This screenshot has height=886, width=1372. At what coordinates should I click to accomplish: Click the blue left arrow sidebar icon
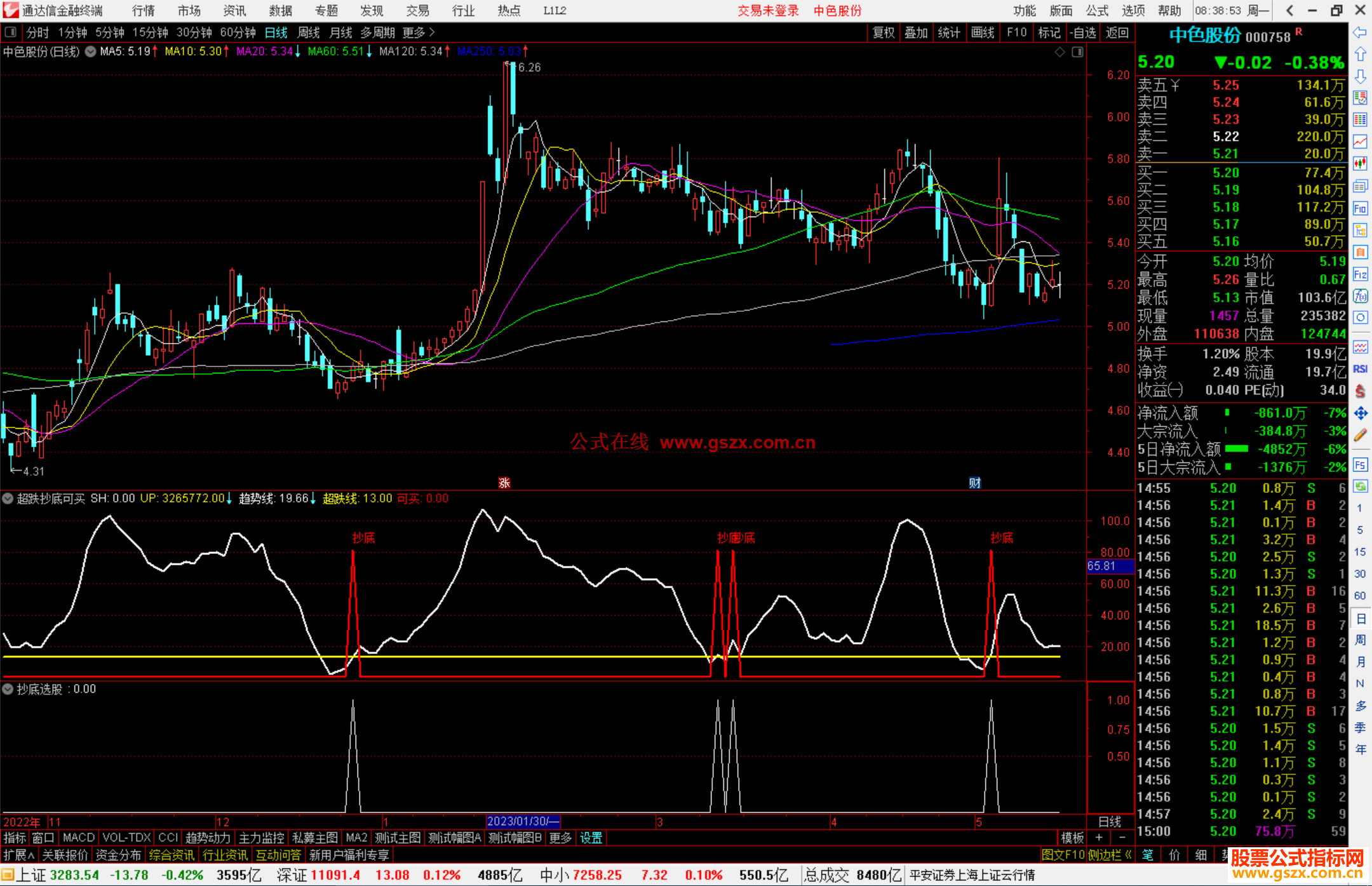point(1360,32)
